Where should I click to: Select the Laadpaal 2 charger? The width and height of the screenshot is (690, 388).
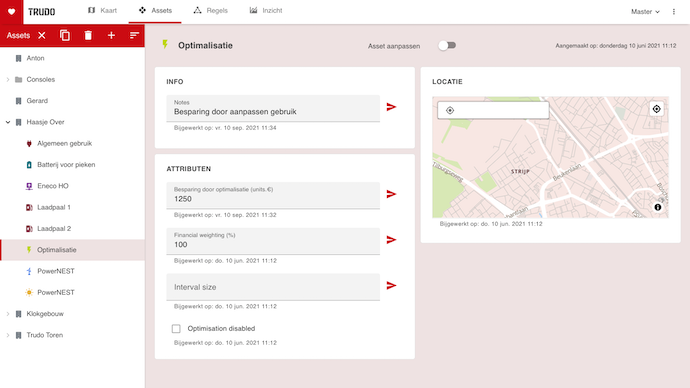[x=72, y=229]
